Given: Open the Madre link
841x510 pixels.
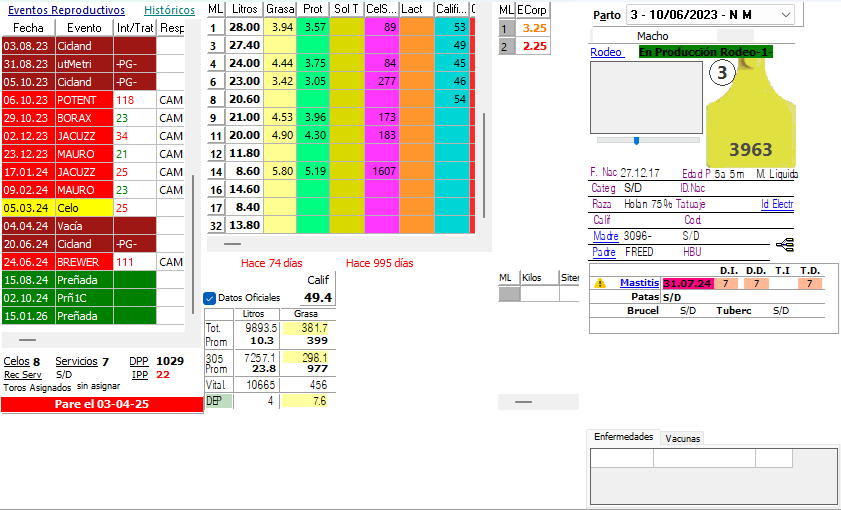Looking at the screenshot, I should click(605, 236).
